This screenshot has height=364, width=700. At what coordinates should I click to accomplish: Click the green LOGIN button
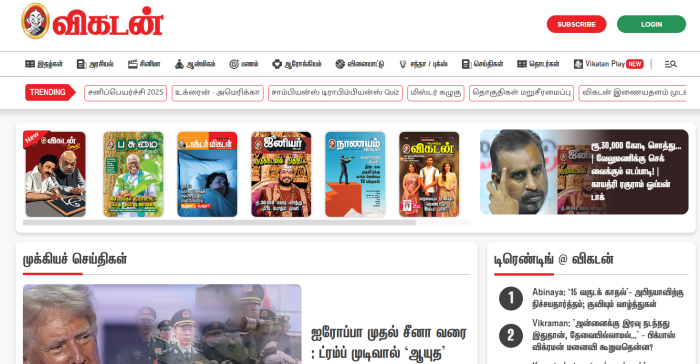coord(651,24)
